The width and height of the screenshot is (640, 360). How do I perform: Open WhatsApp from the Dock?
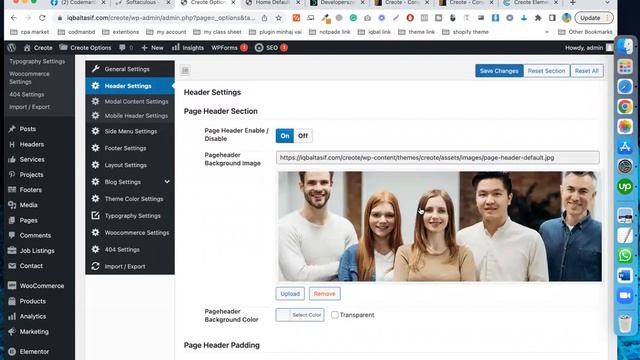point(625,255)
